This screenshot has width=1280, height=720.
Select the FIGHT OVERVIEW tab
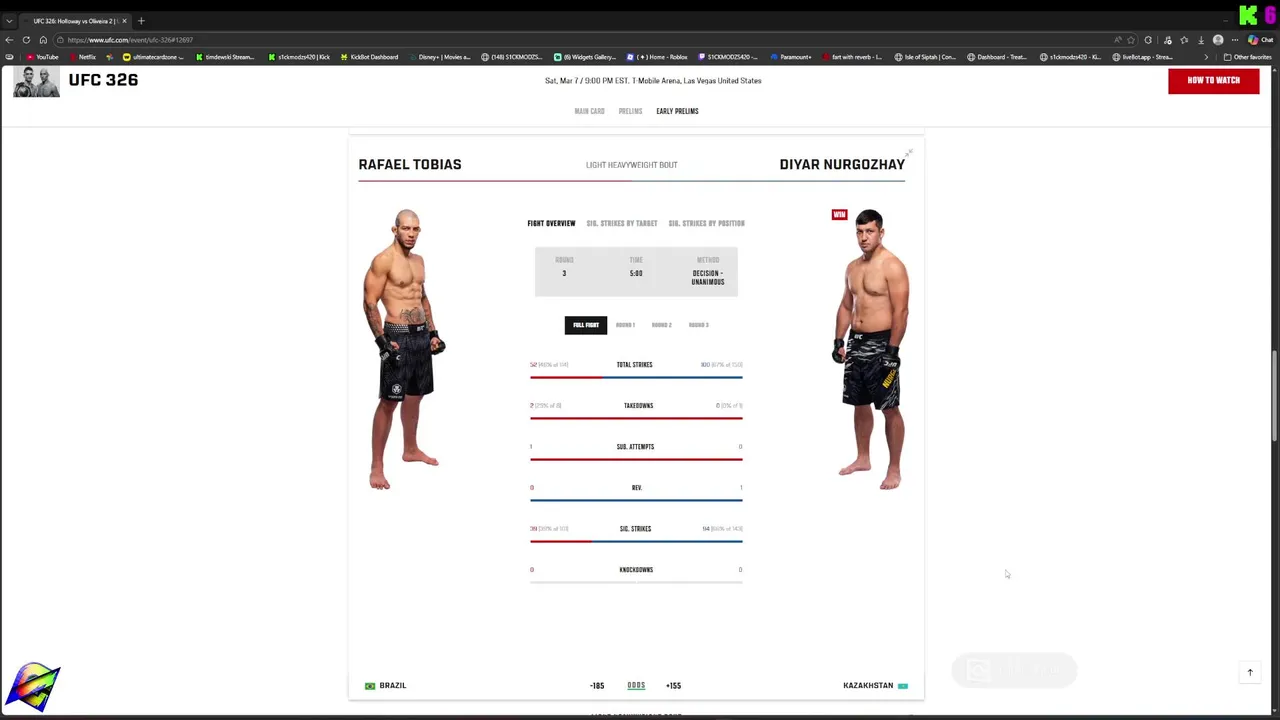(551, 224)
